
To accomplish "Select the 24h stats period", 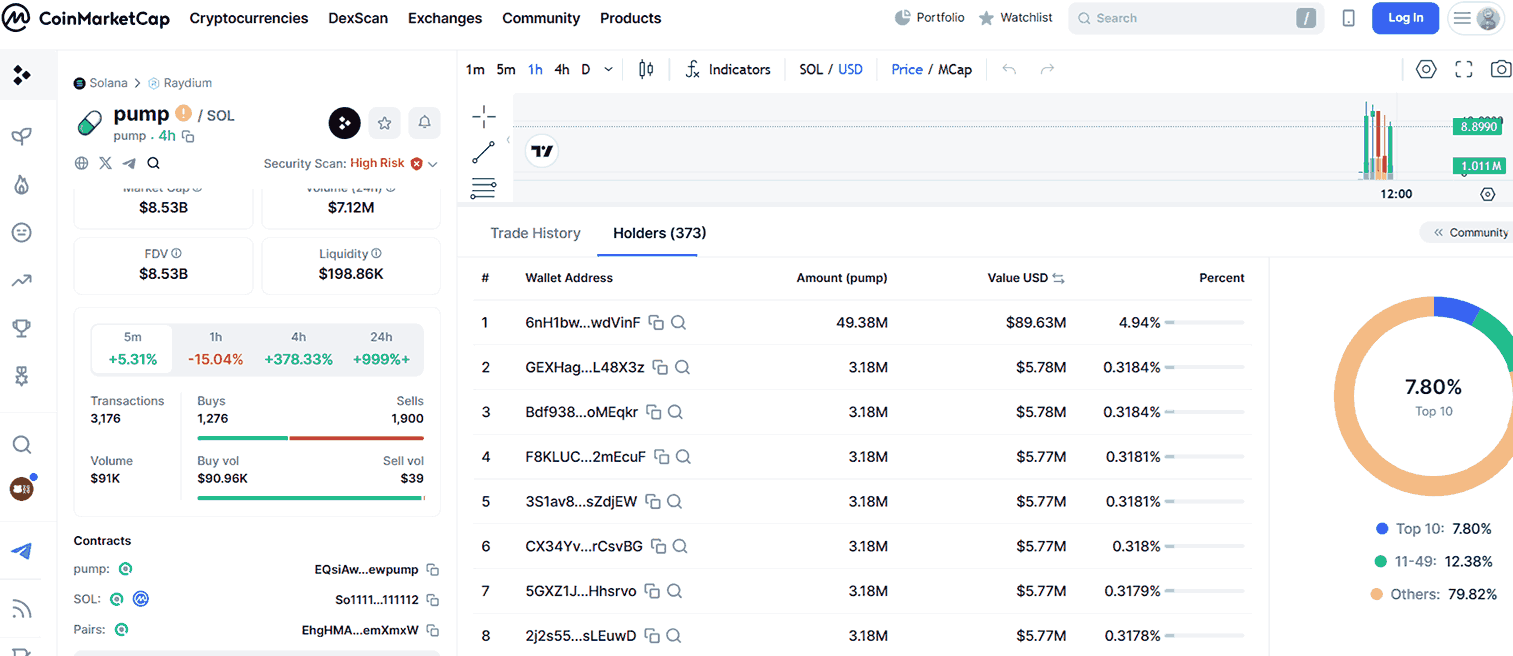I will [381, 348].
